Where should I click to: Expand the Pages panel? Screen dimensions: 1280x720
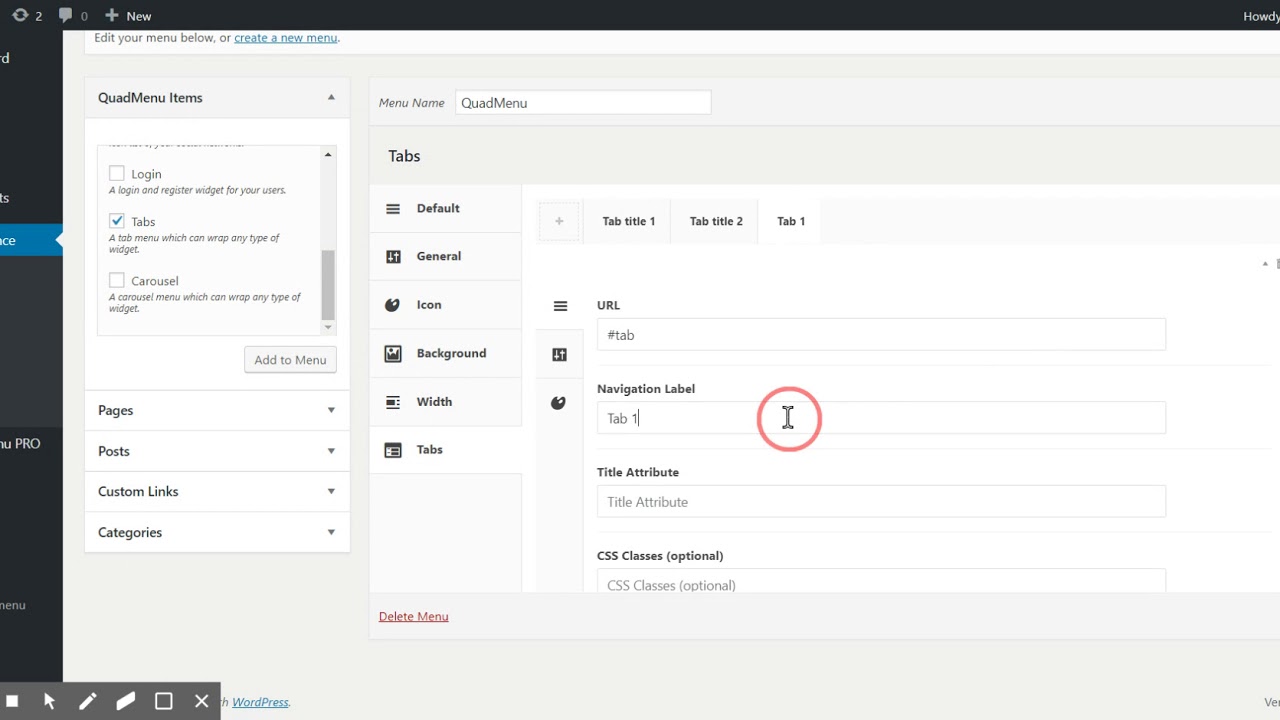click(x=331, y=410)
